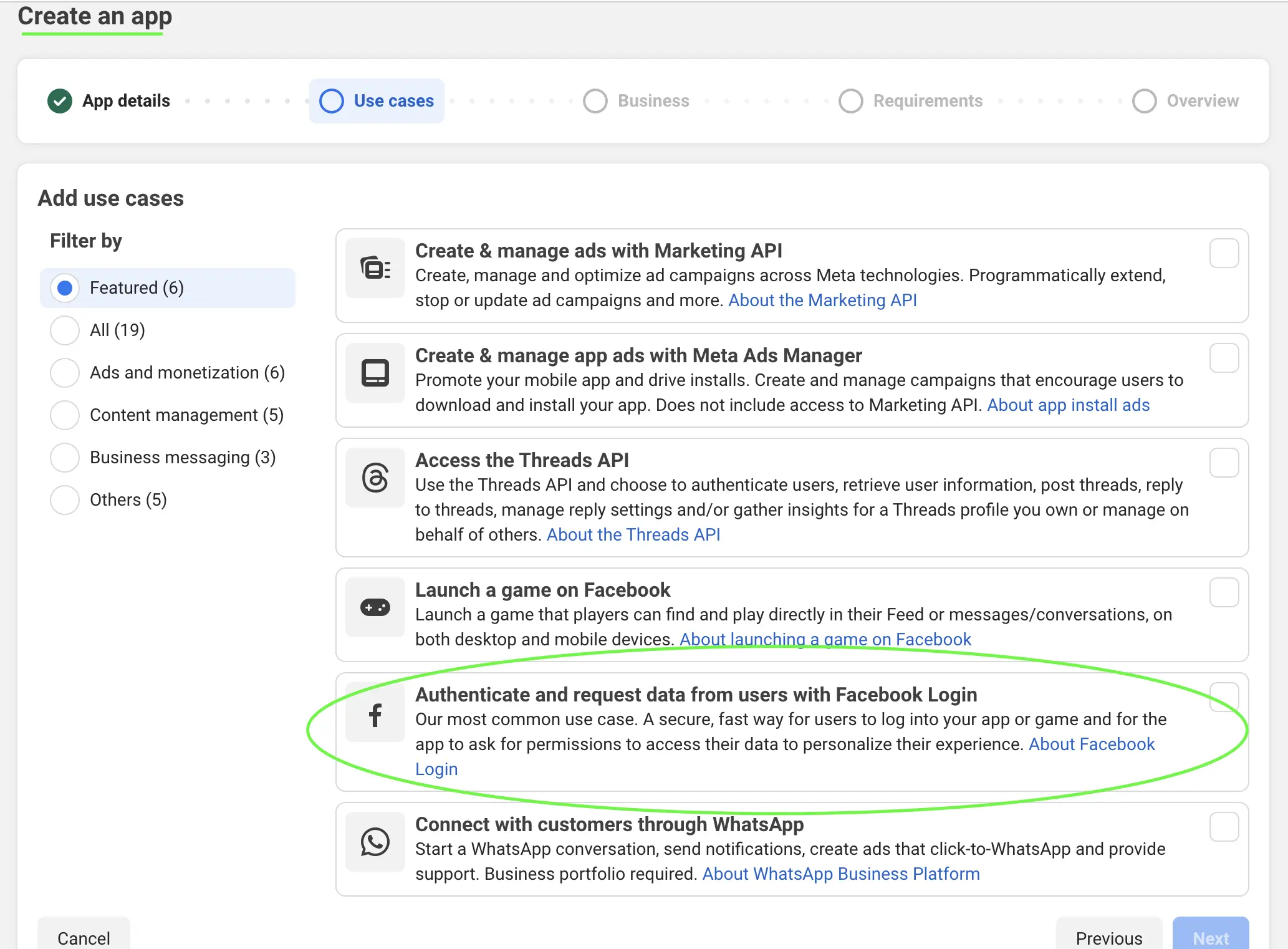Select the Others (5) filter radio
This screenshot has width=1288, height=949.
click(x=65, y=500)
